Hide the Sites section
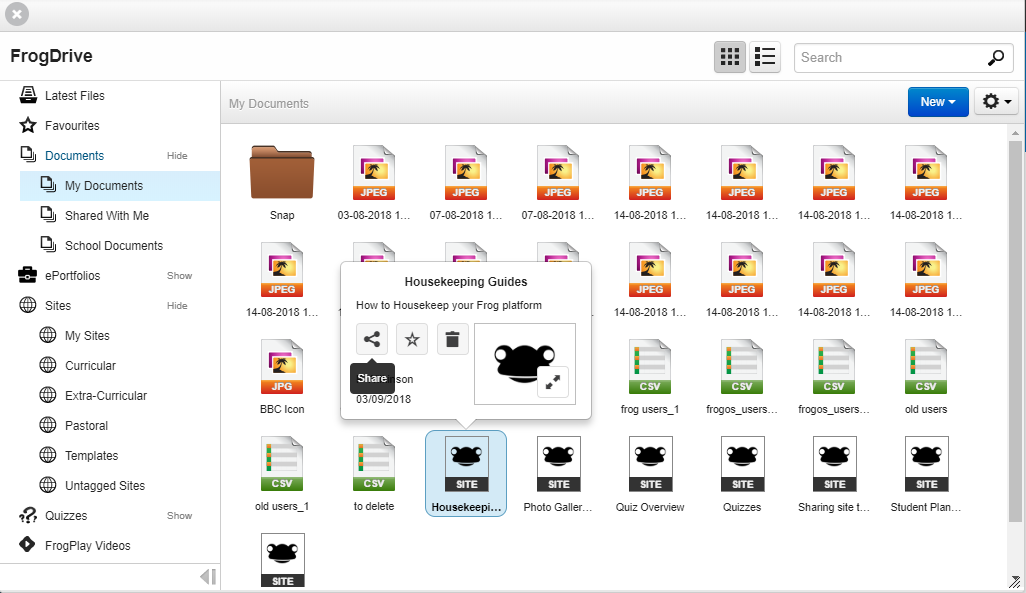Screen dimensions: 1026x593 click(x=177, y=306)
